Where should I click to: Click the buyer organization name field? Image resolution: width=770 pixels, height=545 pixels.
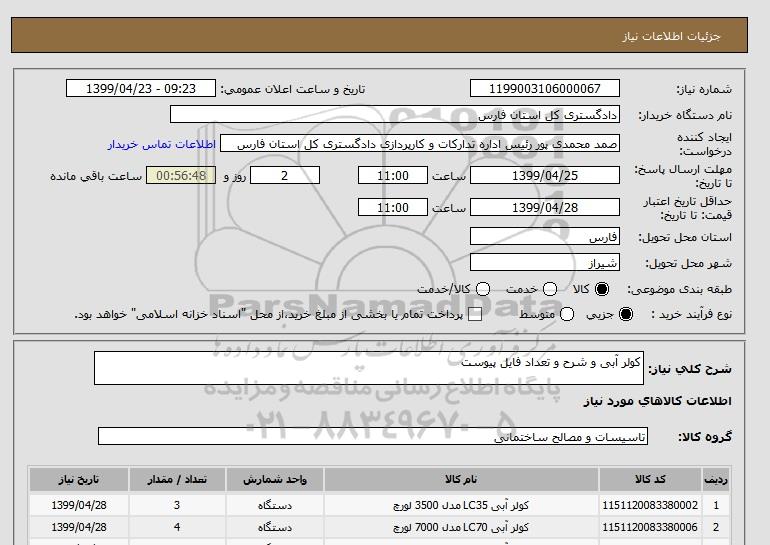pyautogui.click(x=395, y=114)
